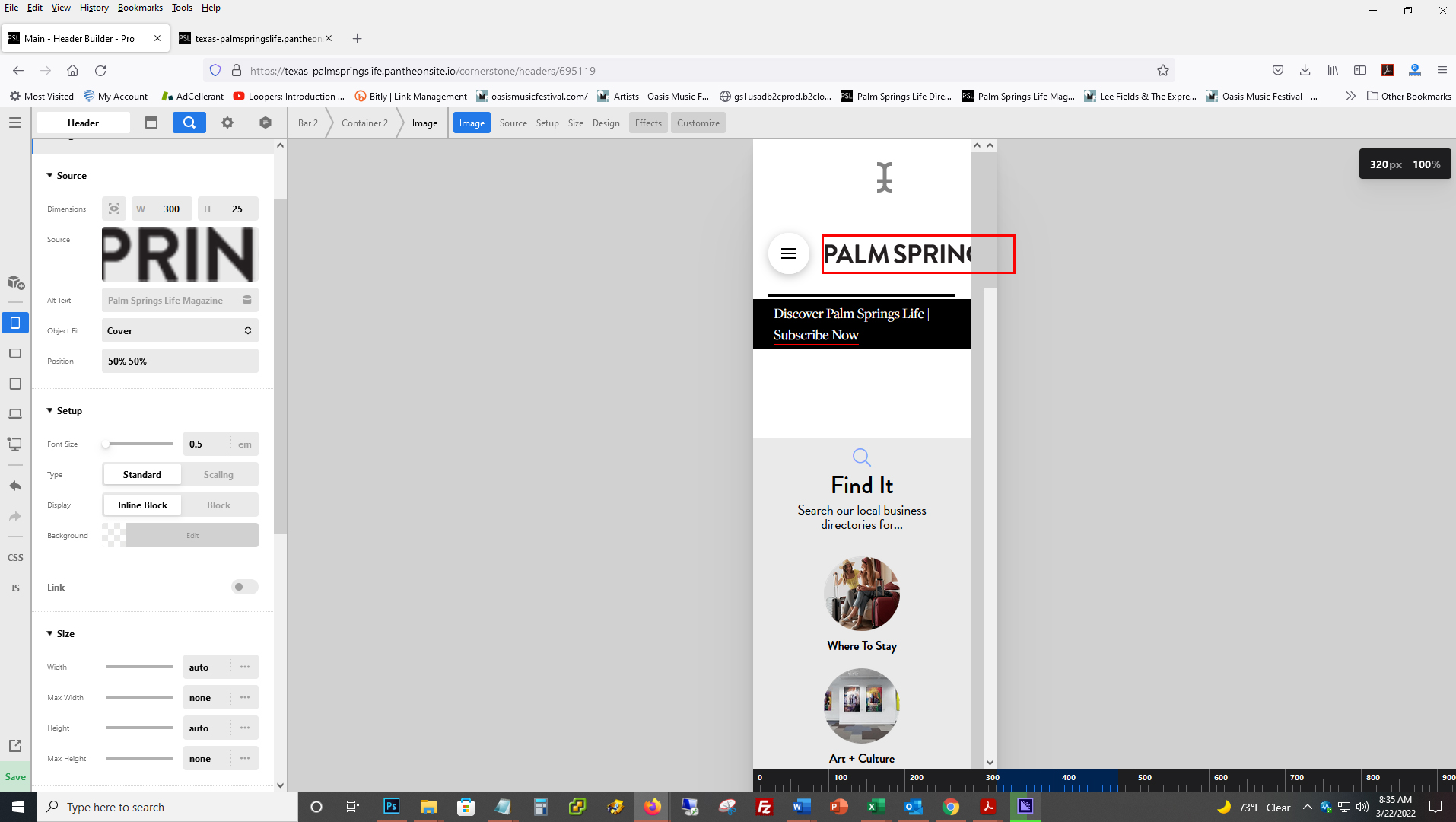Open the Cornerstone hamburger menu icon
Viewport: 1456px width, 822px height.
[x=15, y=123]
